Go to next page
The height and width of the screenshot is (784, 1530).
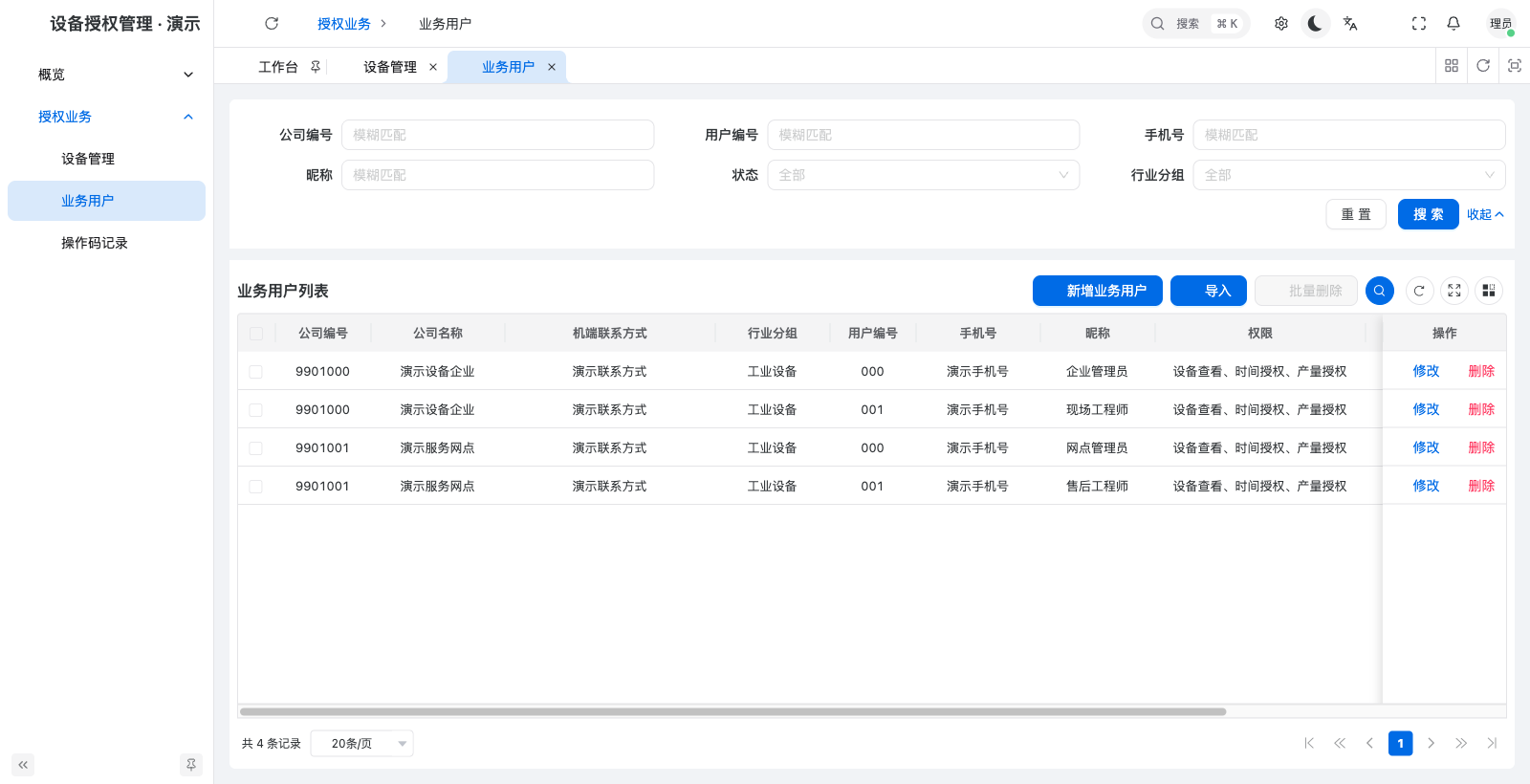coord(1432,743)
